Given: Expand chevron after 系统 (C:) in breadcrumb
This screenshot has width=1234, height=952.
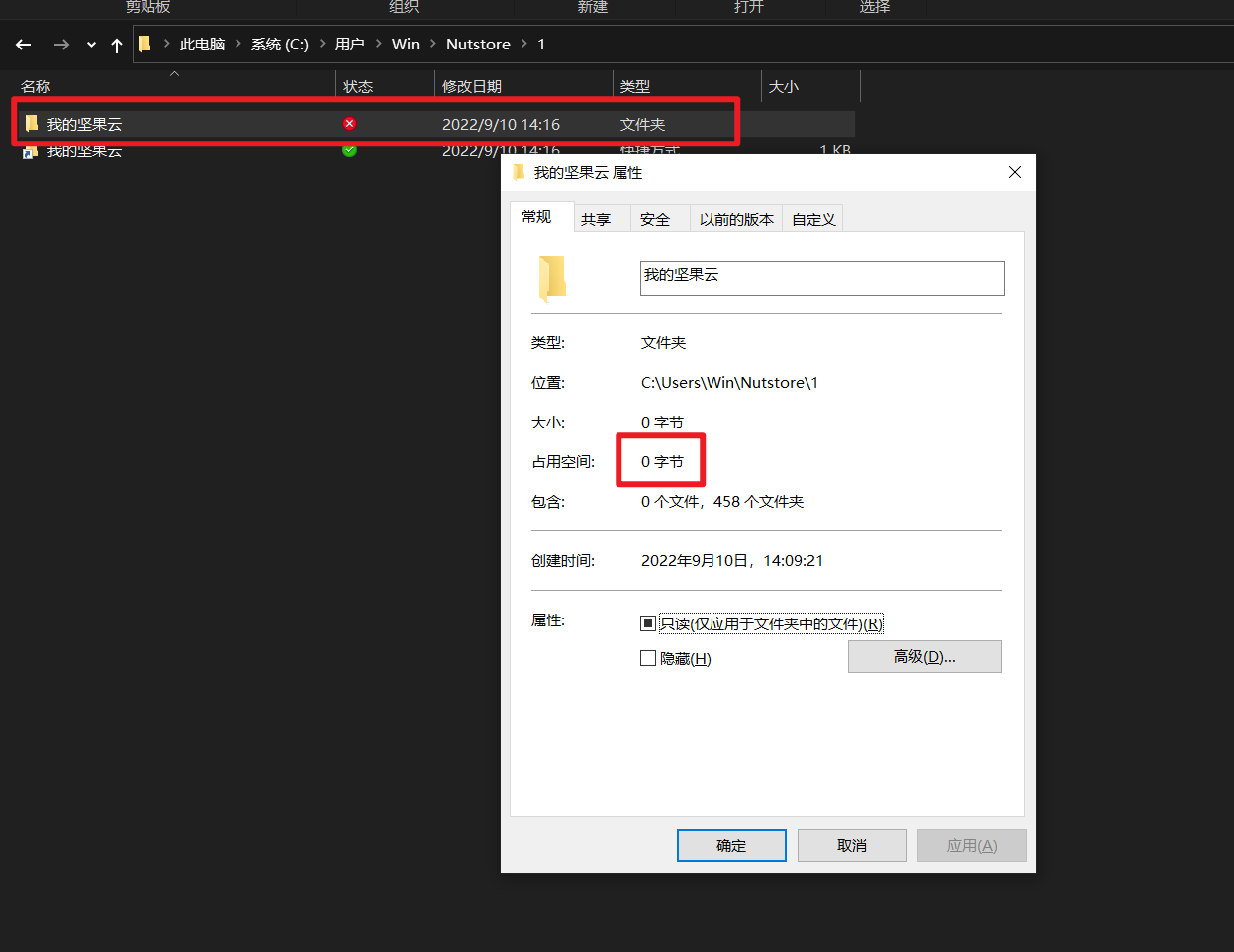Looking at the screenshot, I should click(x=322, y=45).
